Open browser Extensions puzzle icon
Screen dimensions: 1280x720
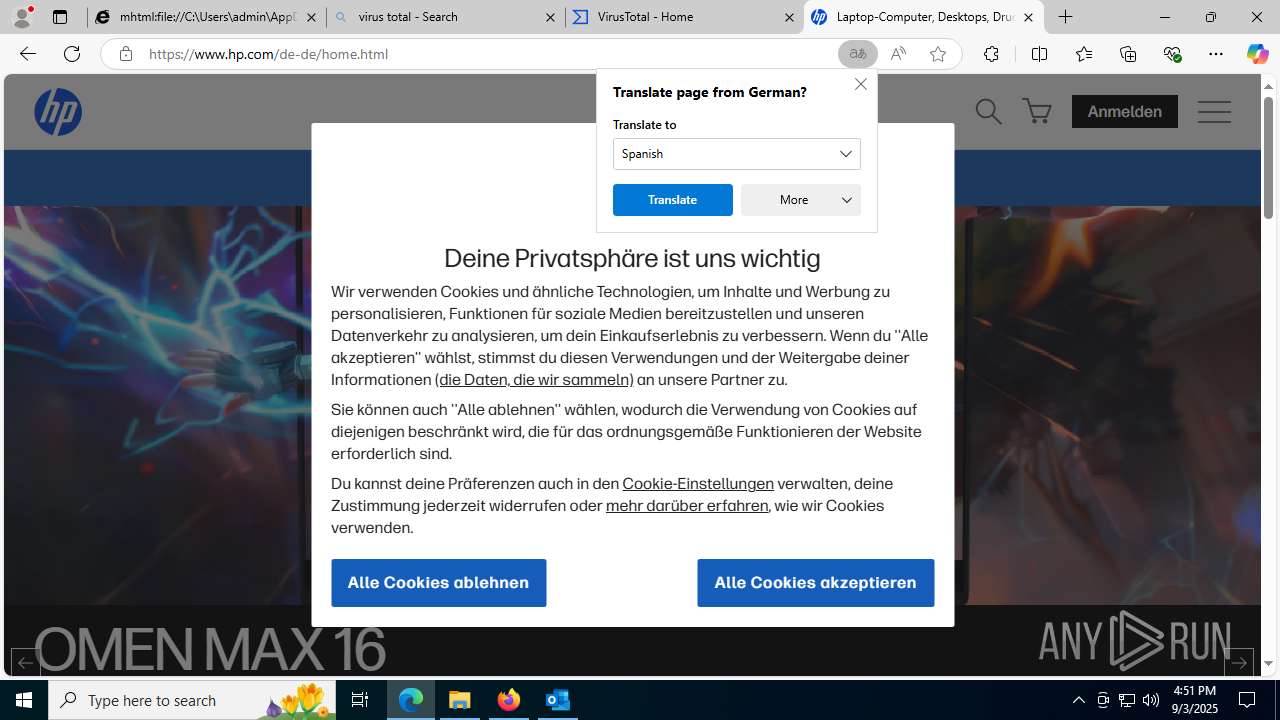coord(991,54)
